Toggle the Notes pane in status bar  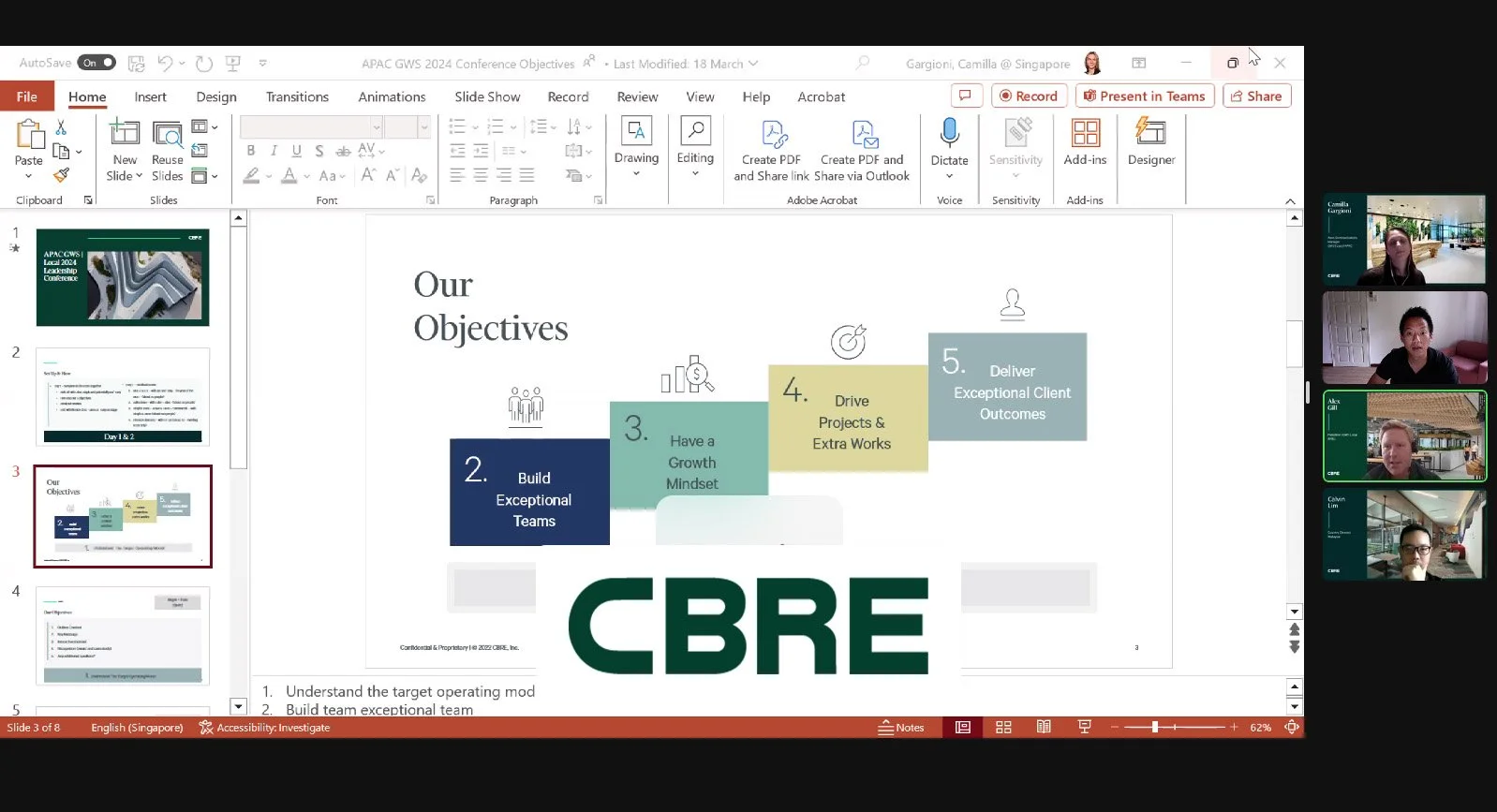pos(901,728)
